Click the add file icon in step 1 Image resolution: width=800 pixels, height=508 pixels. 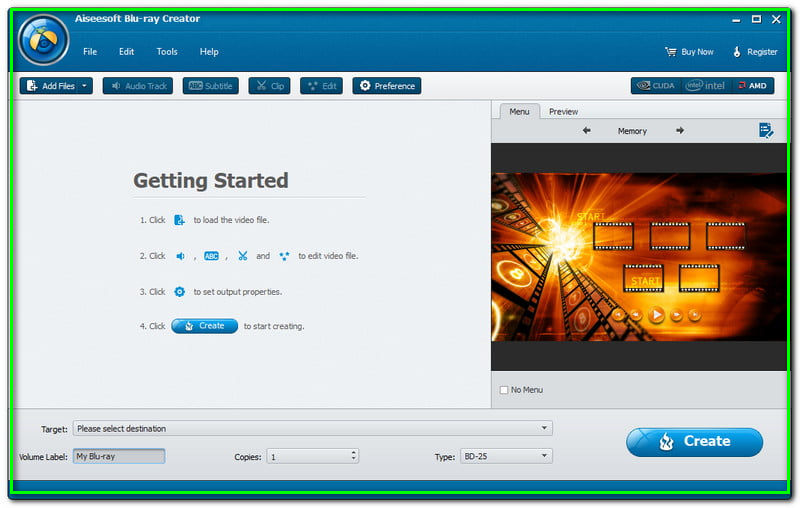click(179, 220)
